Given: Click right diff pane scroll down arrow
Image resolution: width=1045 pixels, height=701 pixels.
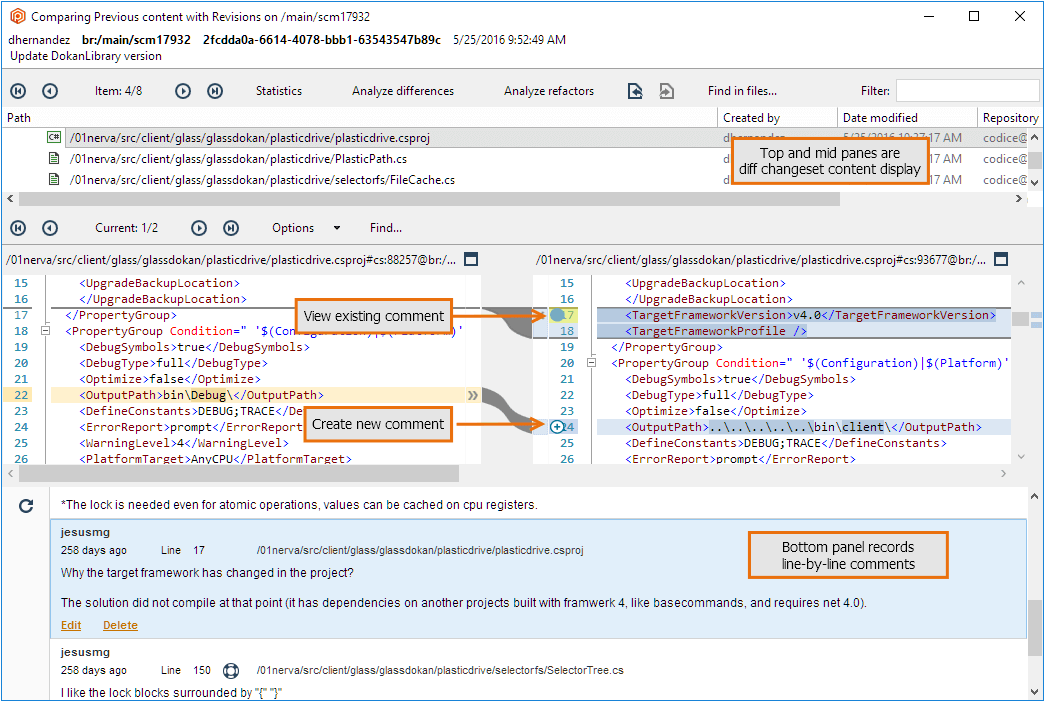Looking at the screenshot, I should coord(1021,456).
